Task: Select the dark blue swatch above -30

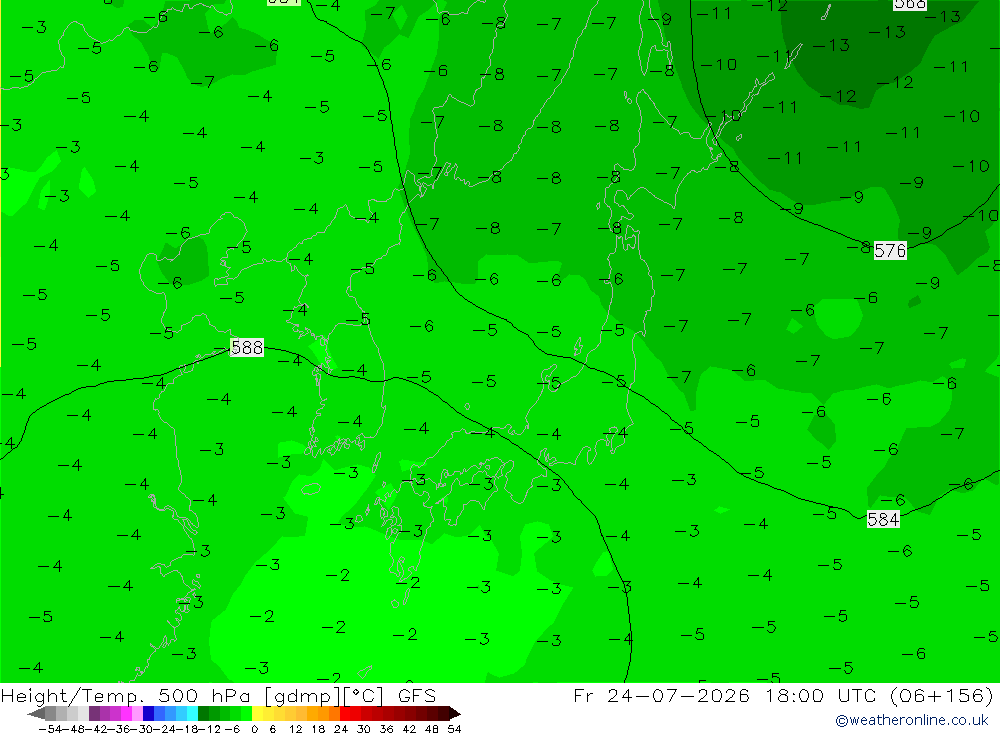Action: pos(149,713)
